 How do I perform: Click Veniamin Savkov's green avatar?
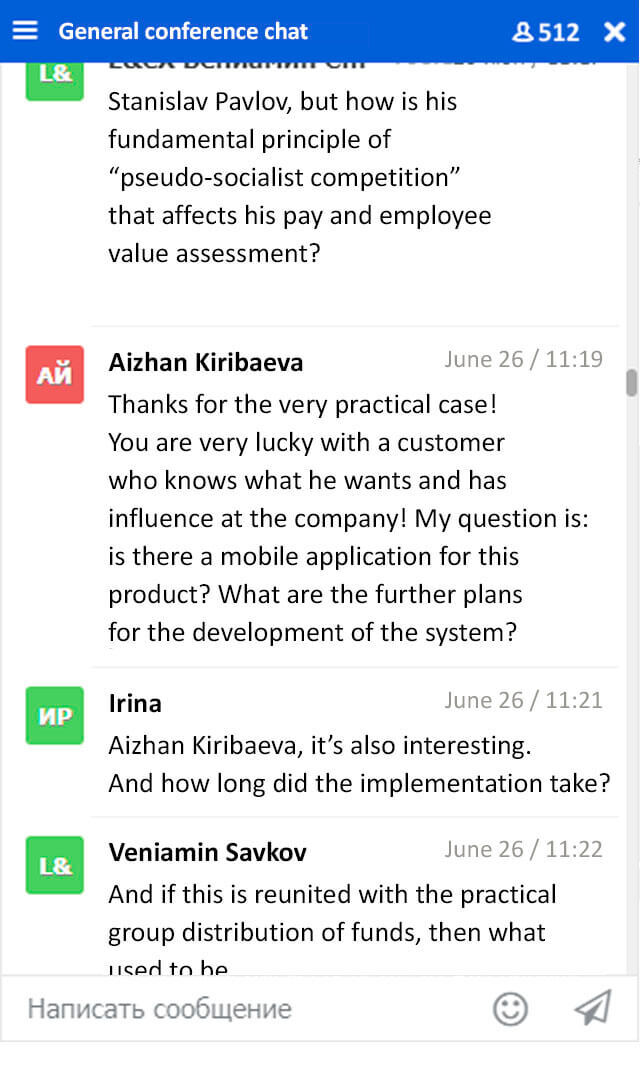[x=54, y=865]
